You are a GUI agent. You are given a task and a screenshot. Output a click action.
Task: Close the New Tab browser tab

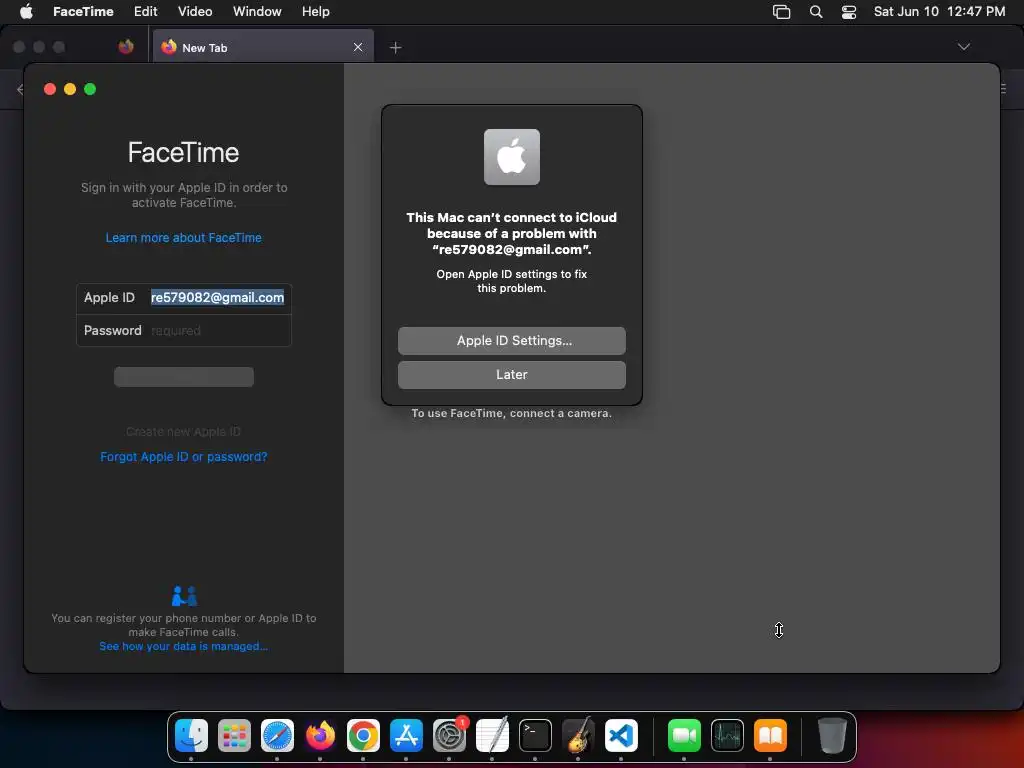point(358,47)
